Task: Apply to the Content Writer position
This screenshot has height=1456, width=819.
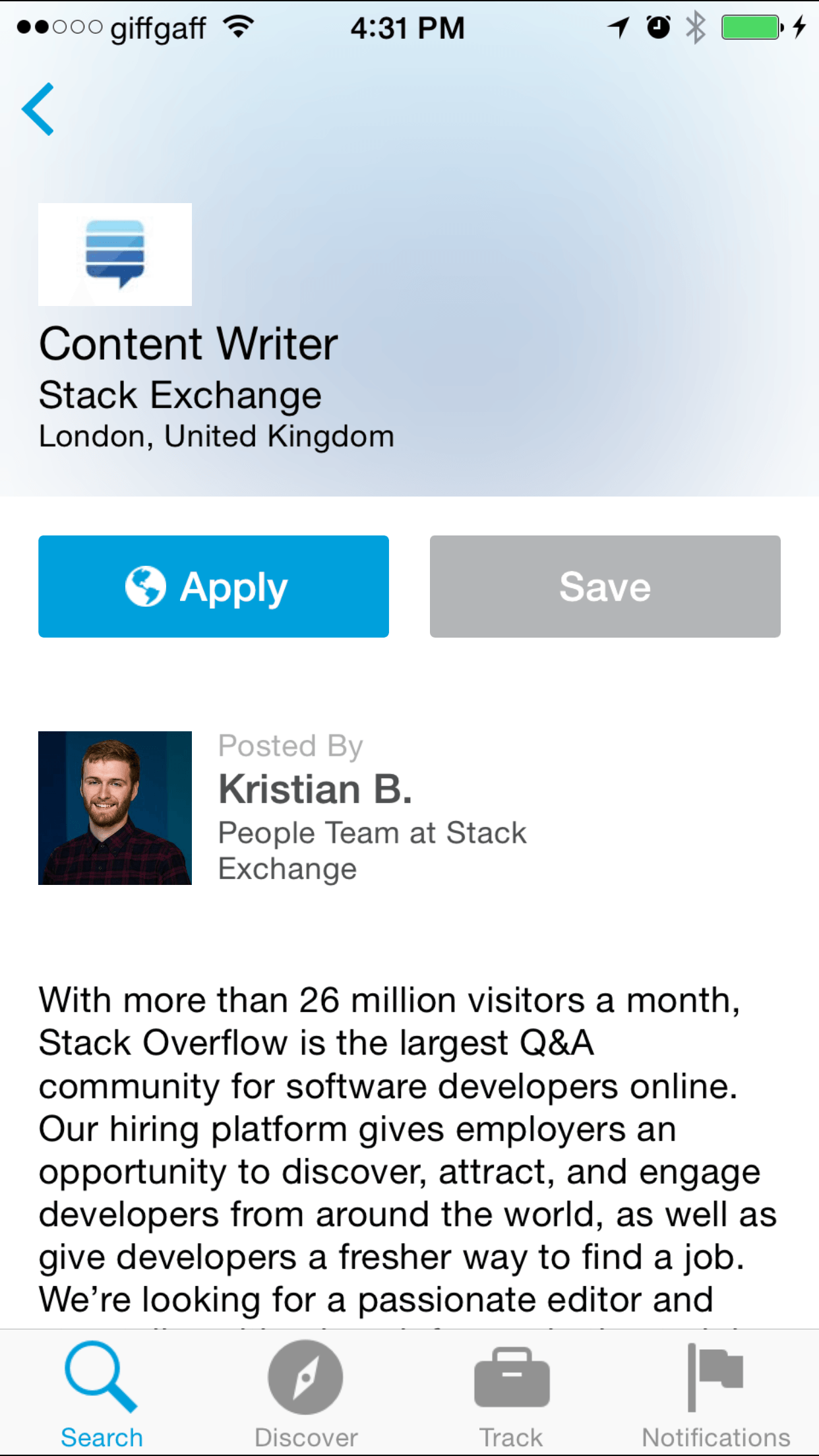Action: [214, 586]
